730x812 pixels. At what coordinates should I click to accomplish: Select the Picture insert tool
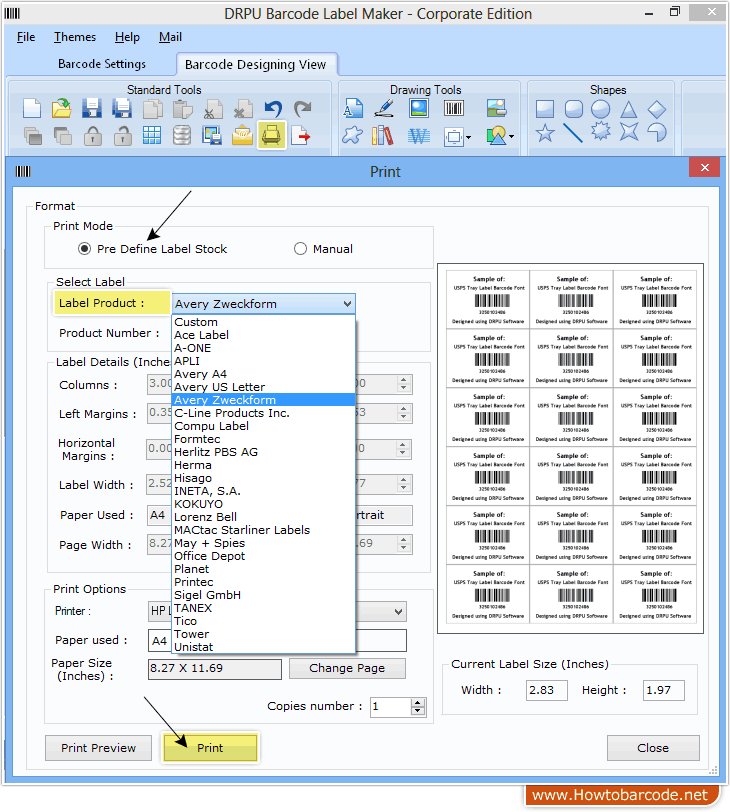click(x=419, y=108)
